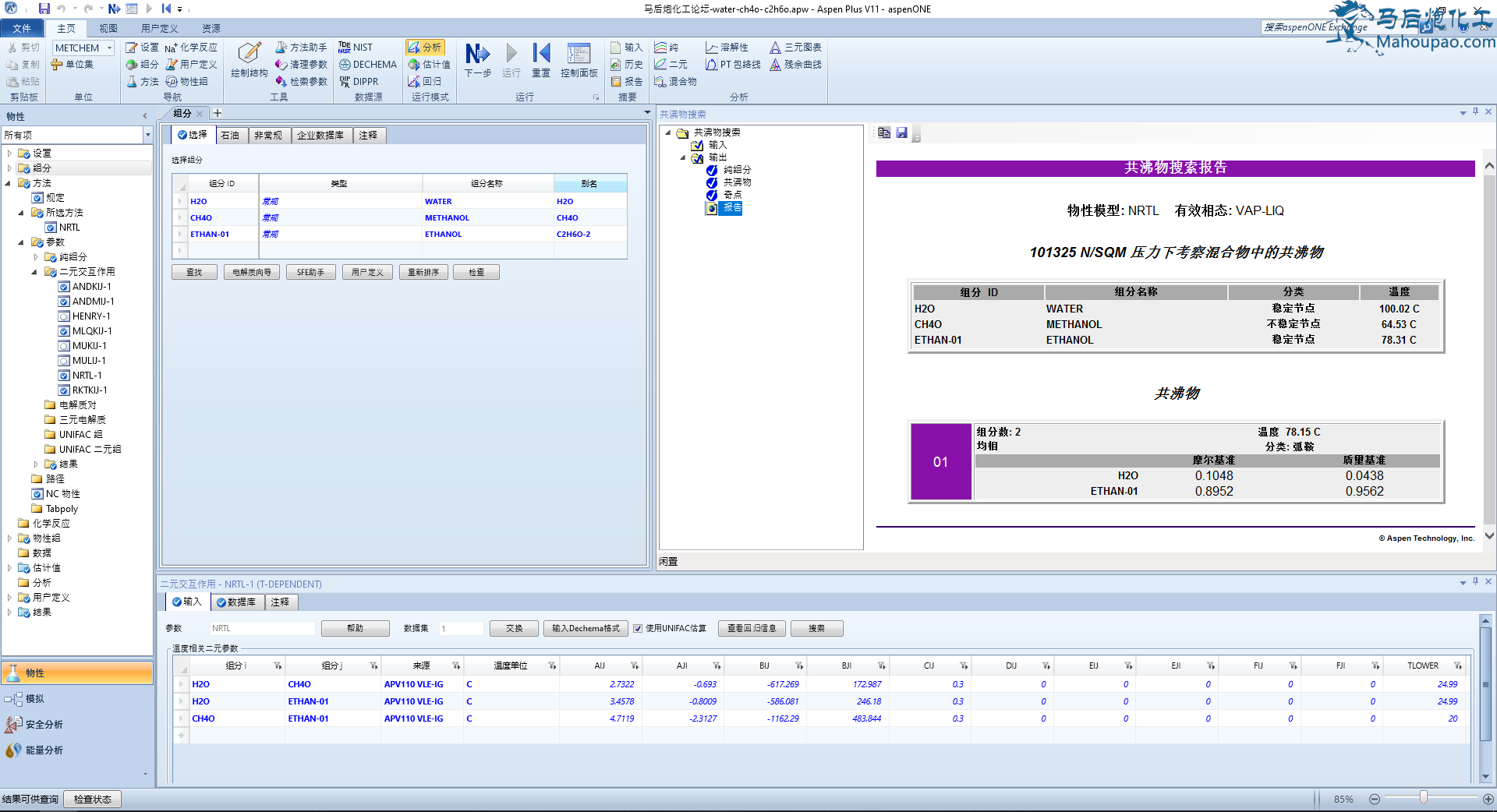This screenshot has height=812, width=1497.
Task: Open the METCHEM unit set dropdown
Action: coord(109,48)
